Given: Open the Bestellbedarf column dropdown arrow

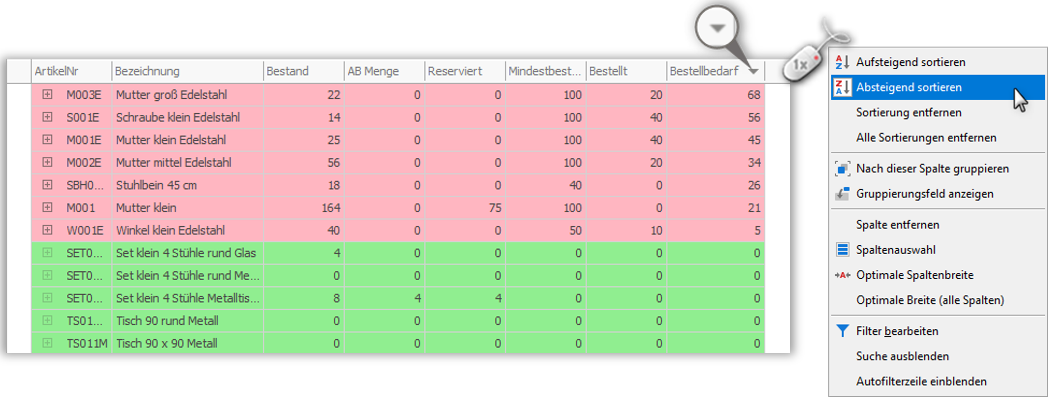Looking at the screenshot, I should tap(754, 71).
